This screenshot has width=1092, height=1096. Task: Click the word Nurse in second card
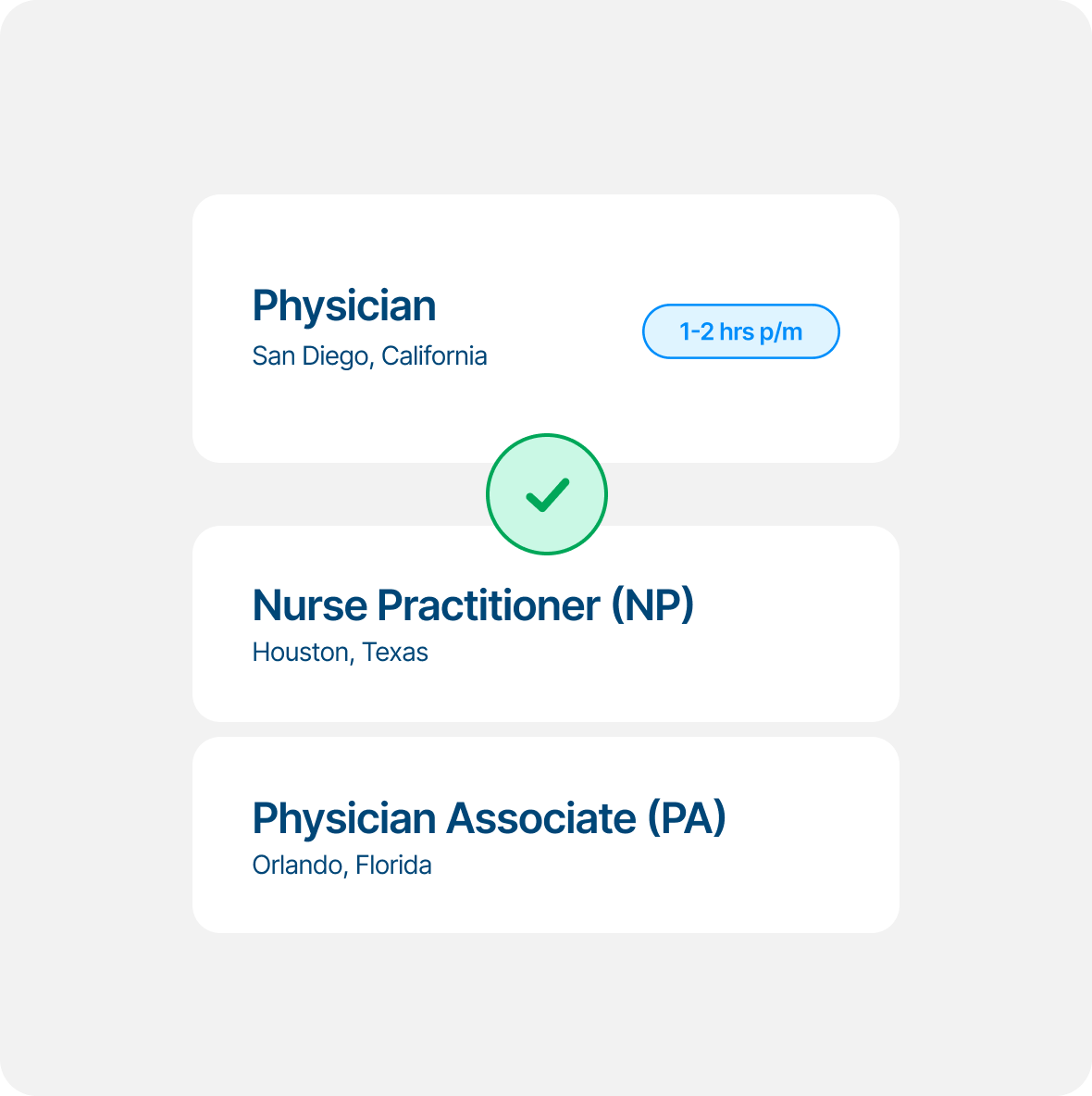point(310,605)
